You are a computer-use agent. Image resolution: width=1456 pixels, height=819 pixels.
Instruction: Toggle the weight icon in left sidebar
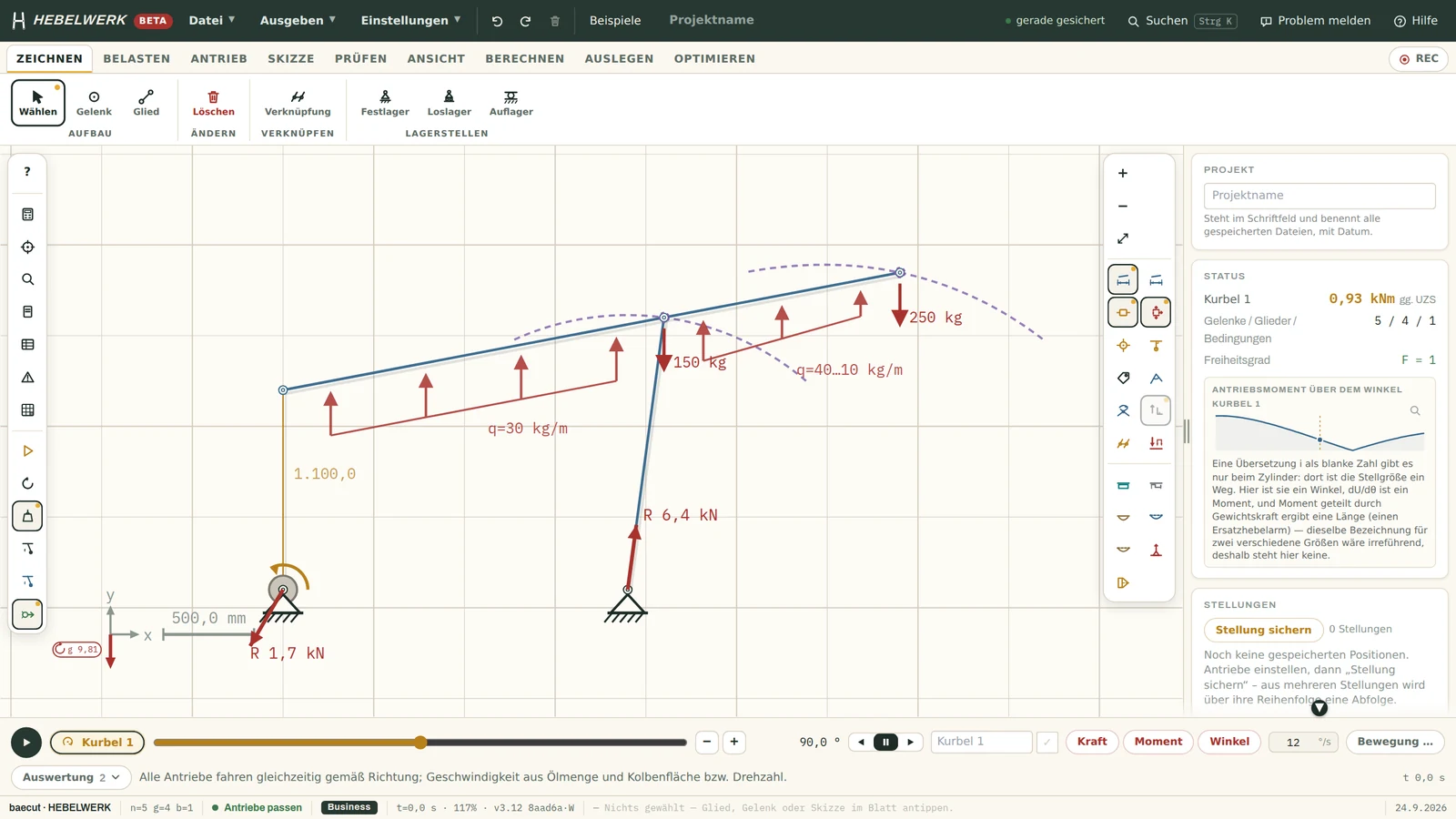tap(27, 516)
